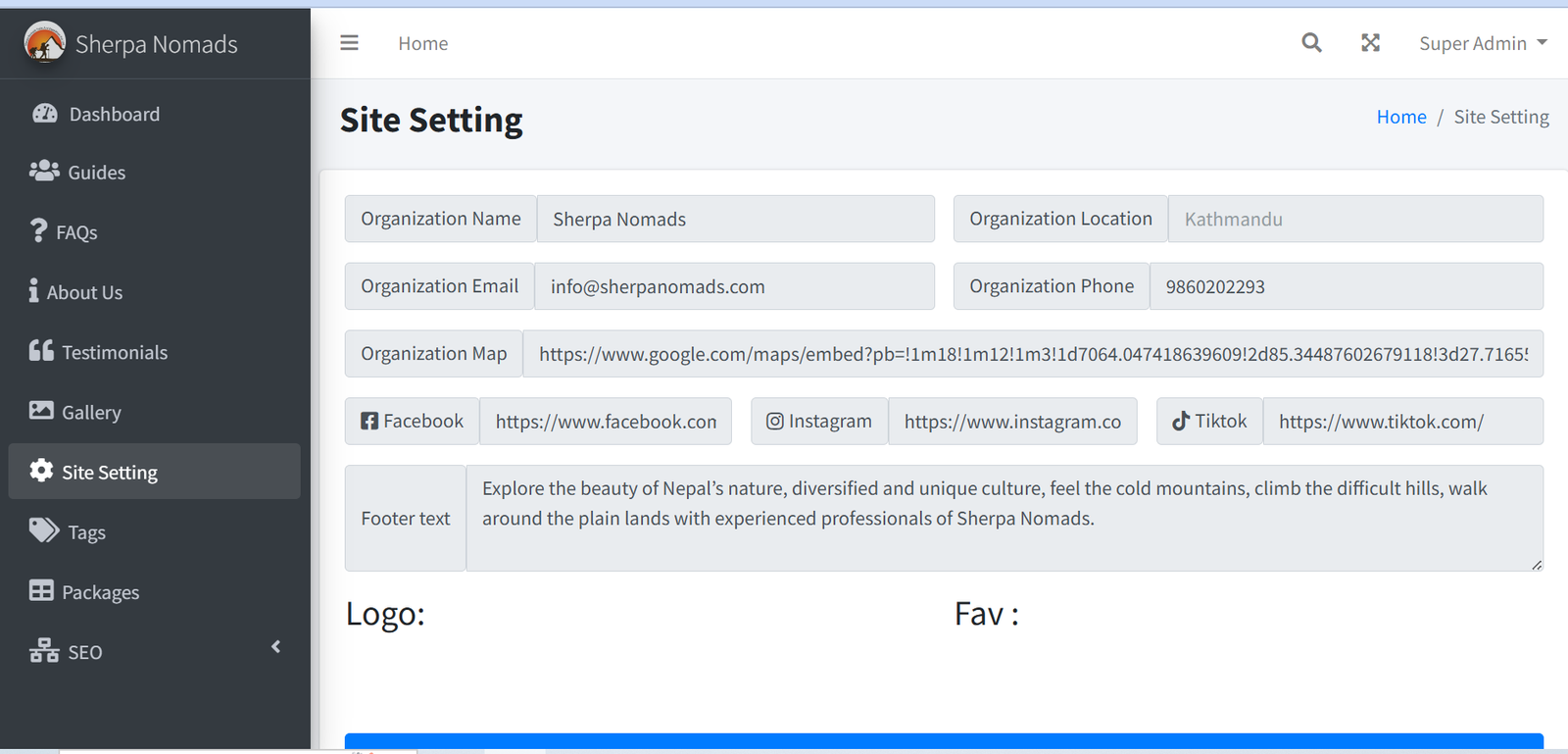Image resolution: width=1568 pixels, height=754 pixels.
Task: Open the Super Admin dropdown
Action: [x=1482, y=43]
